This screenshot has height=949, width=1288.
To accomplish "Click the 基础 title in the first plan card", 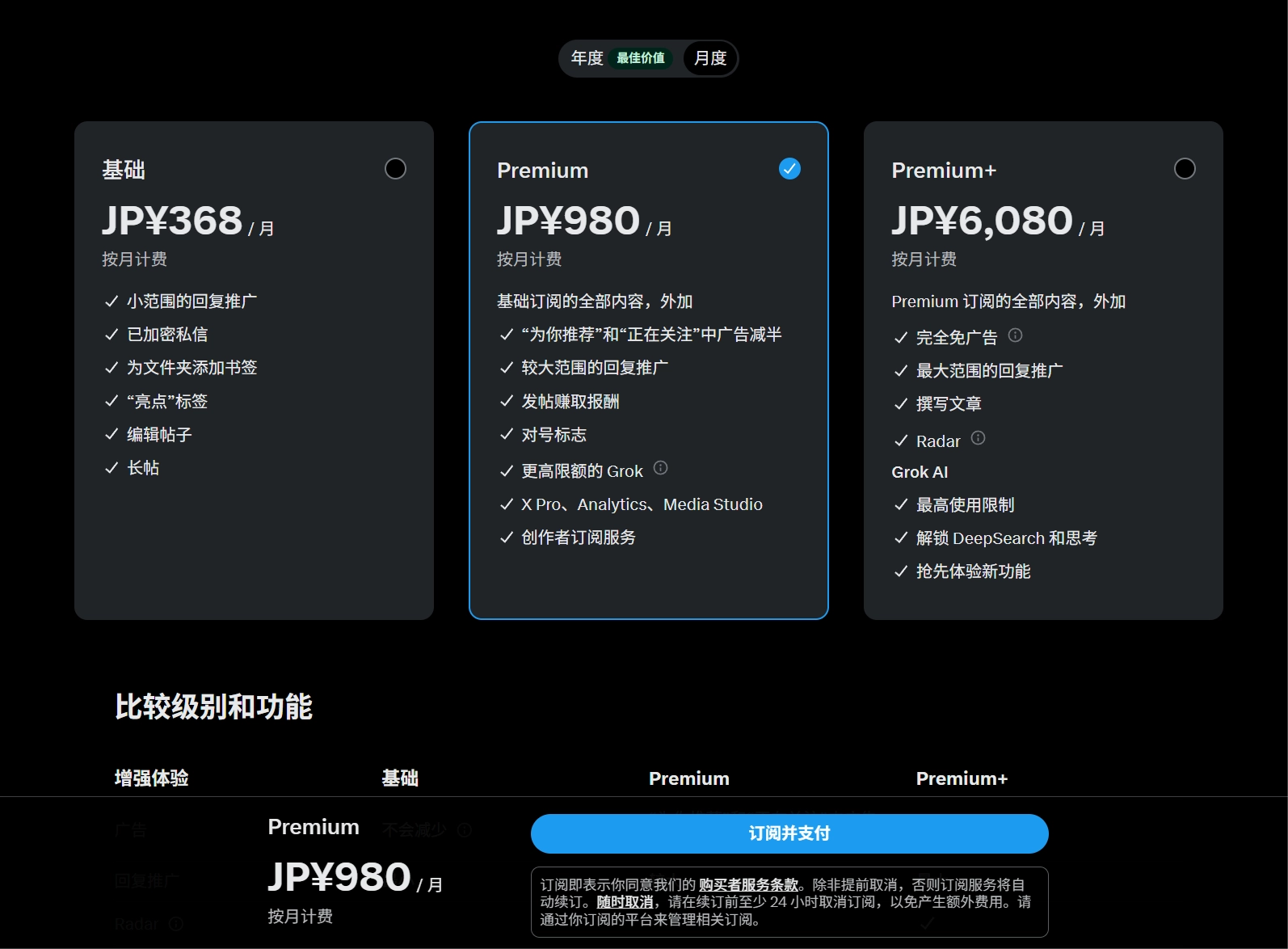I will [x=124, y=171].
